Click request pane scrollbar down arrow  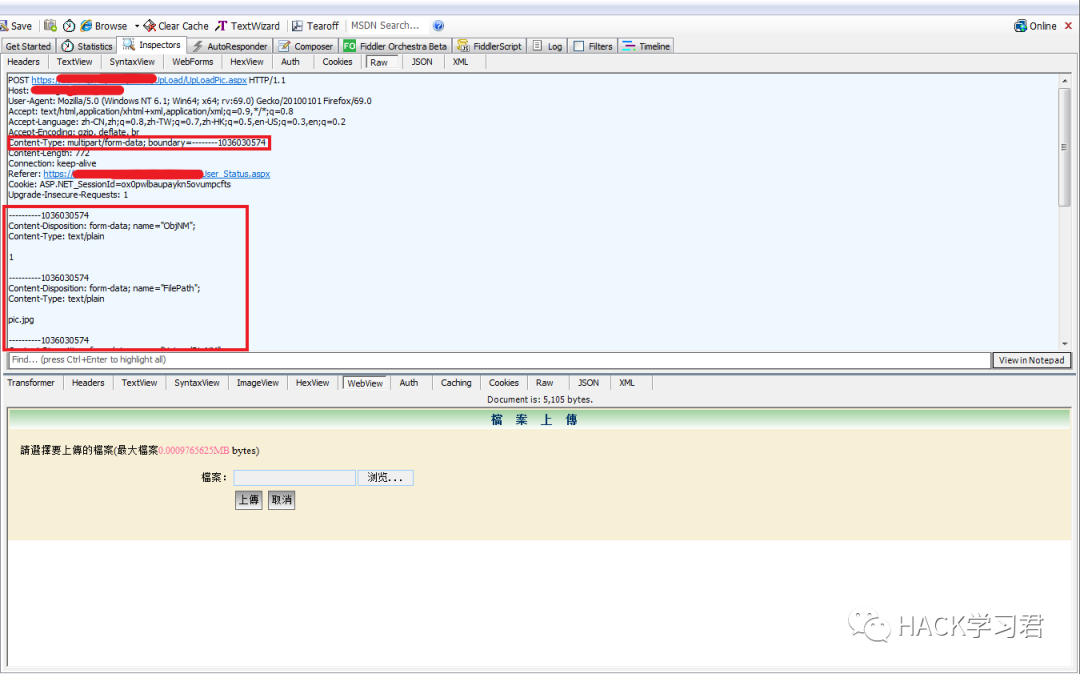click(1065, 344)
